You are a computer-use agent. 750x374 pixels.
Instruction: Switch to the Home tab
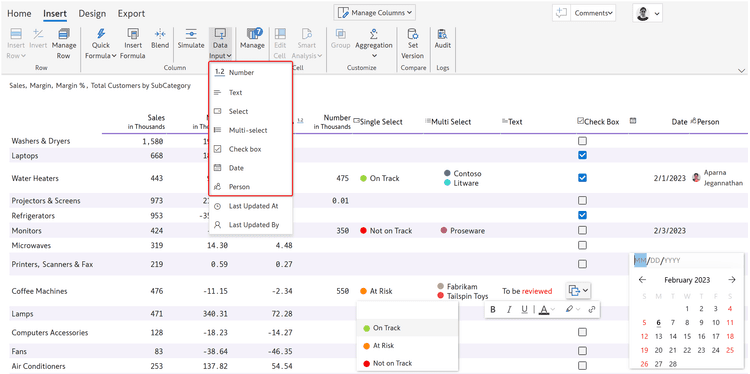tap(19, 13)
